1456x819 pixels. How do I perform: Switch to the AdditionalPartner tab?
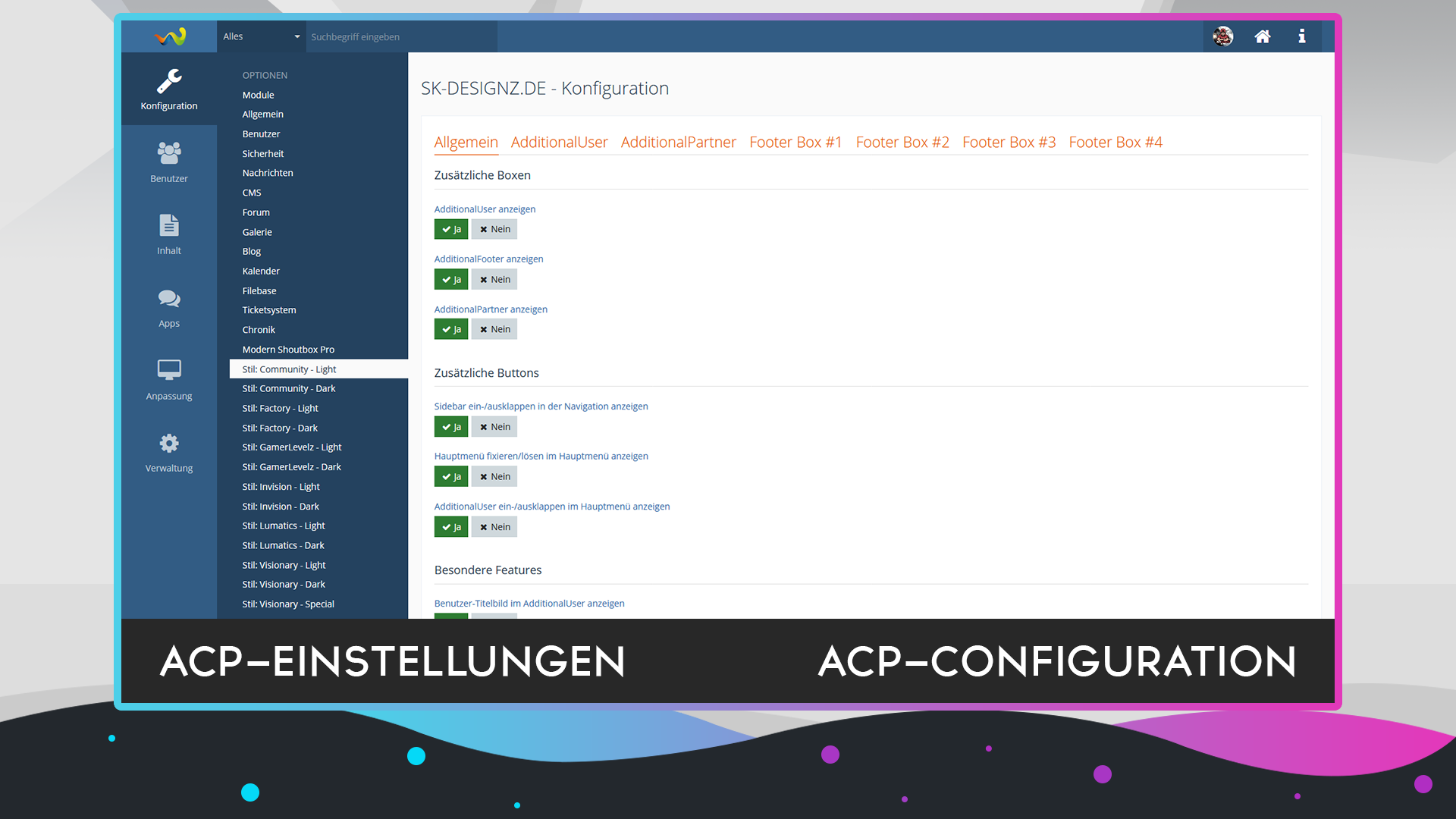(x=678, y=142)
